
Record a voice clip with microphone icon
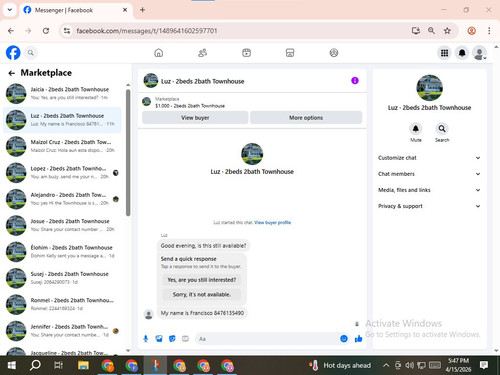[x=146, y=339]
